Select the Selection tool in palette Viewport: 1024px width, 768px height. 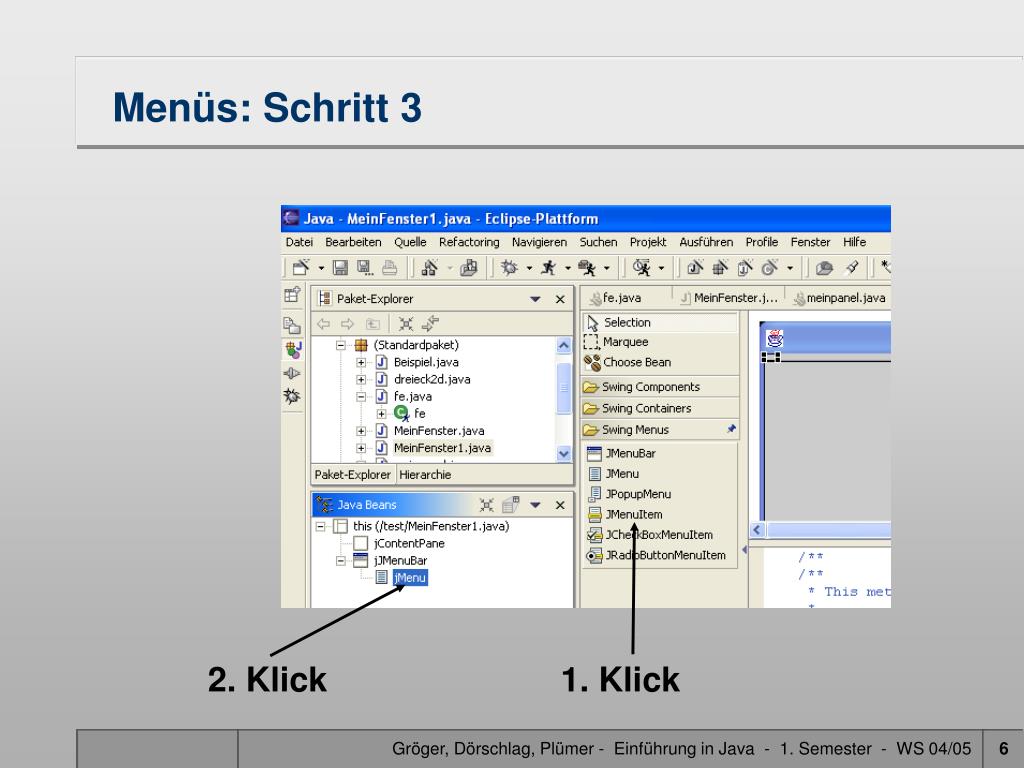pyautogui.click(x=660, y=323)
